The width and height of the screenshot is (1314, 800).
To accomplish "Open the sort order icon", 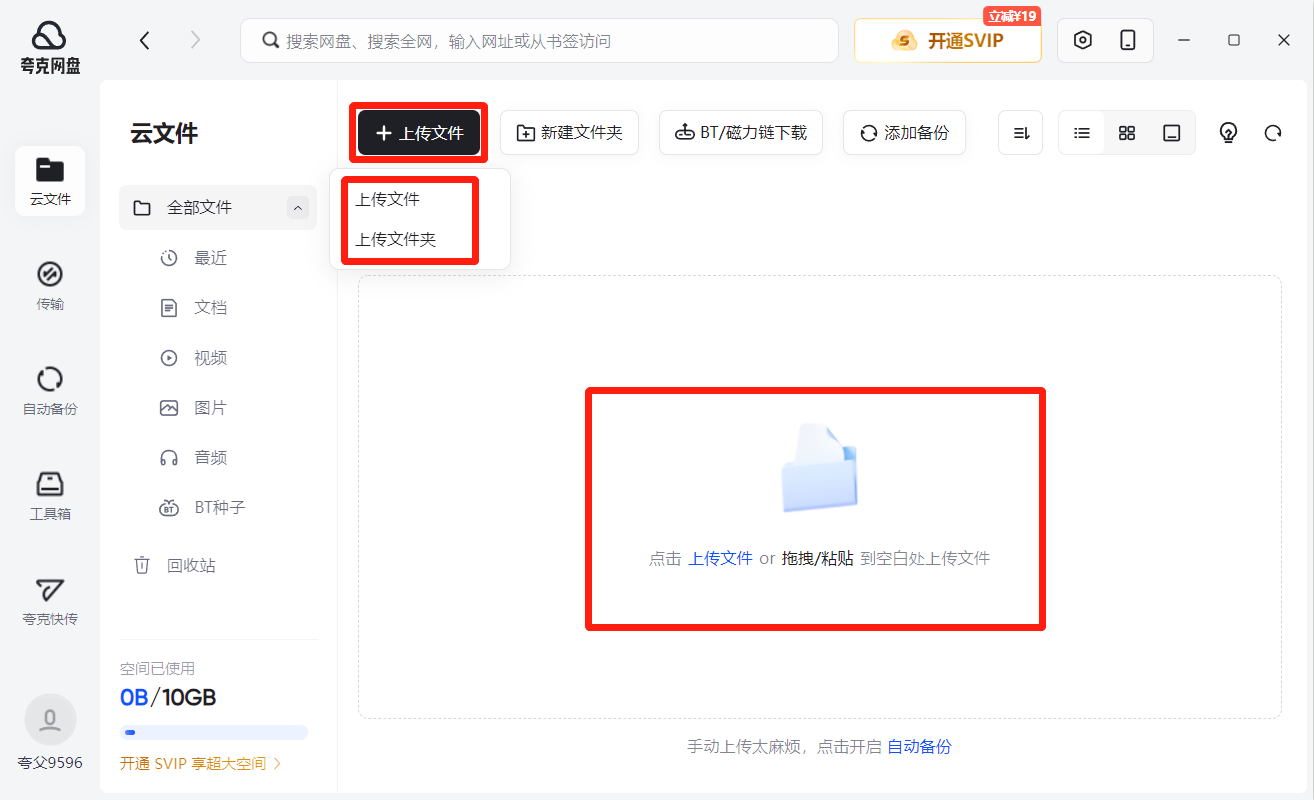I will pos(1021,133).
